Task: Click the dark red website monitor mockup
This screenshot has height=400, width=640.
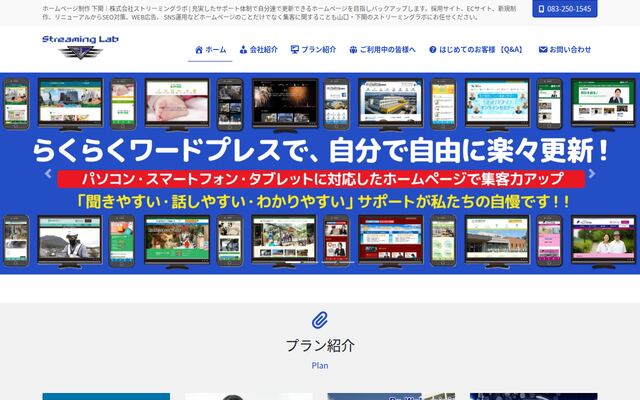Action: [391, 241]
